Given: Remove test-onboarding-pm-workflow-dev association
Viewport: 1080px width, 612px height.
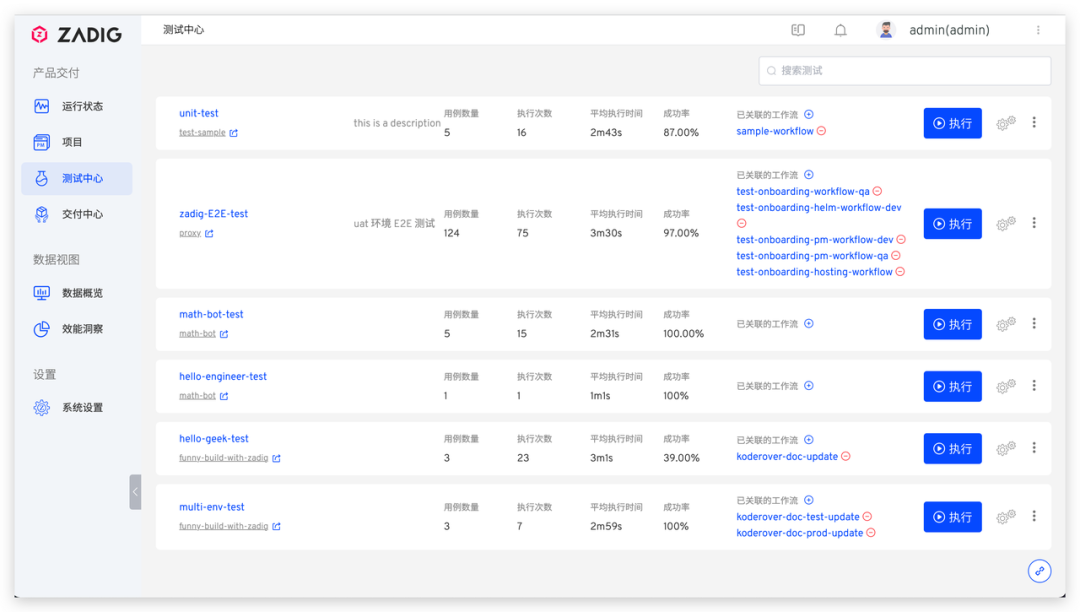Looking at the screenshot, I should coord(901,240).
